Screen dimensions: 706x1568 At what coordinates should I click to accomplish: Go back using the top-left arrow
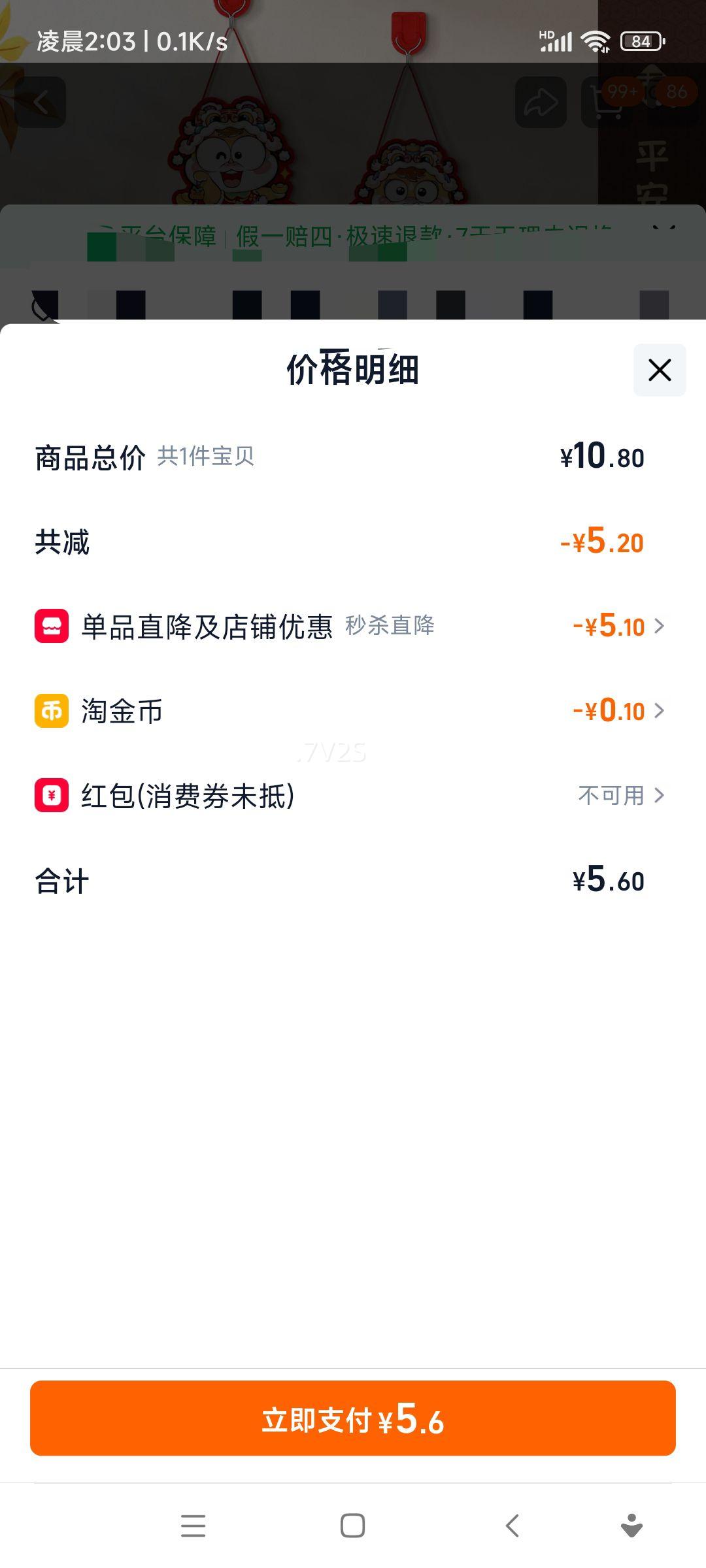[41, 103]
